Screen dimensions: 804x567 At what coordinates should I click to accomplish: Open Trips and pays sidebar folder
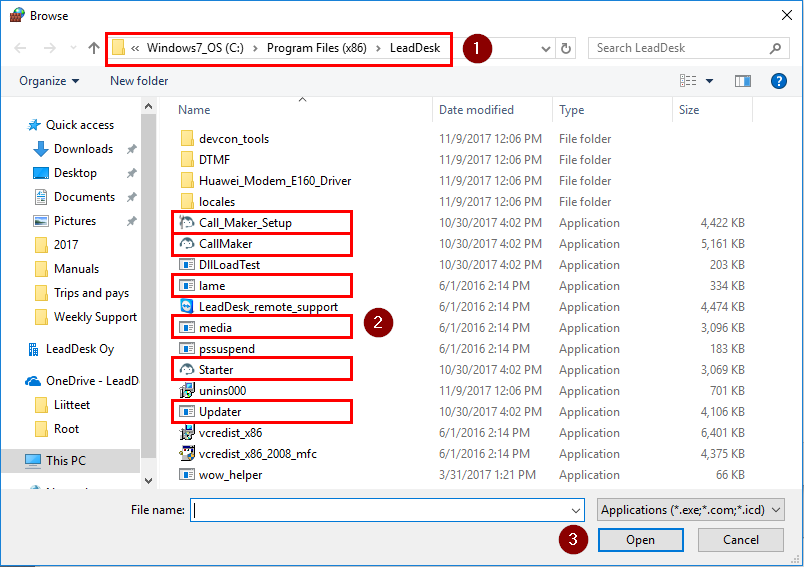(82, 293)
